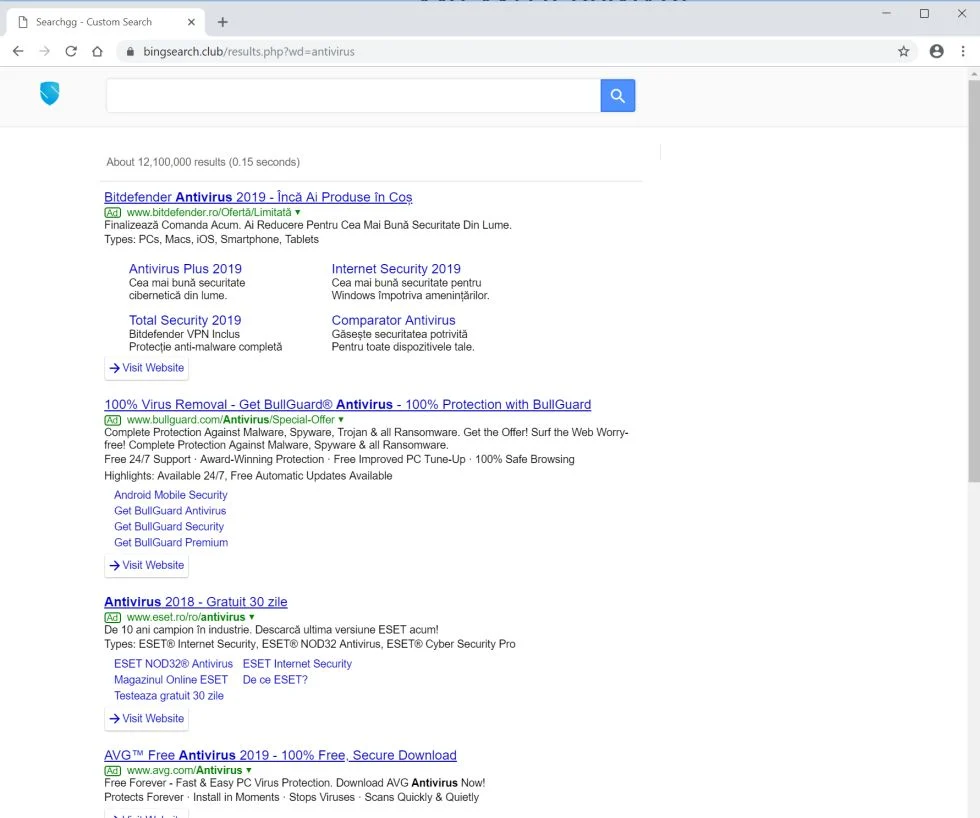Click the www.avg.com/Antivirus URL text
Image resolution: width=980 pixels, height=818 pixels.
click(x=184, y=771)
